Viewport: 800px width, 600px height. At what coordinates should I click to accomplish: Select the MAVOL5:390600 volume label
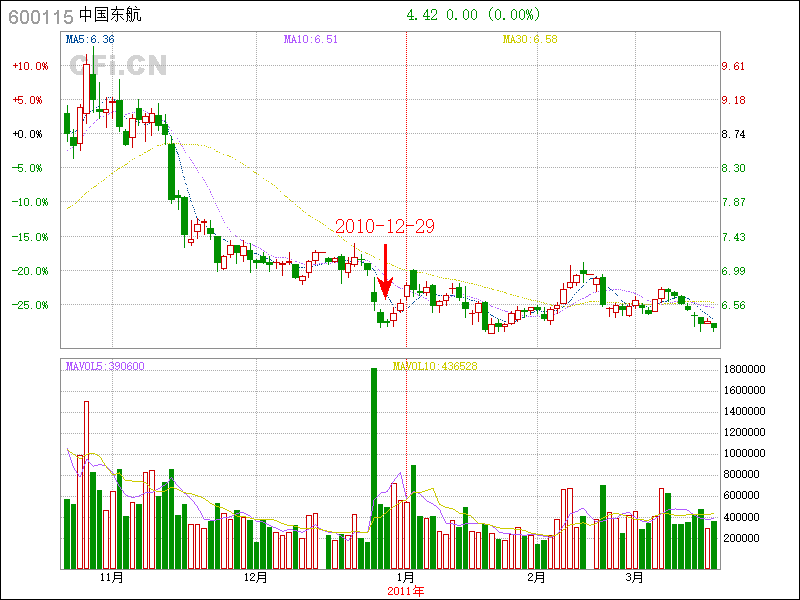point(105,366)
